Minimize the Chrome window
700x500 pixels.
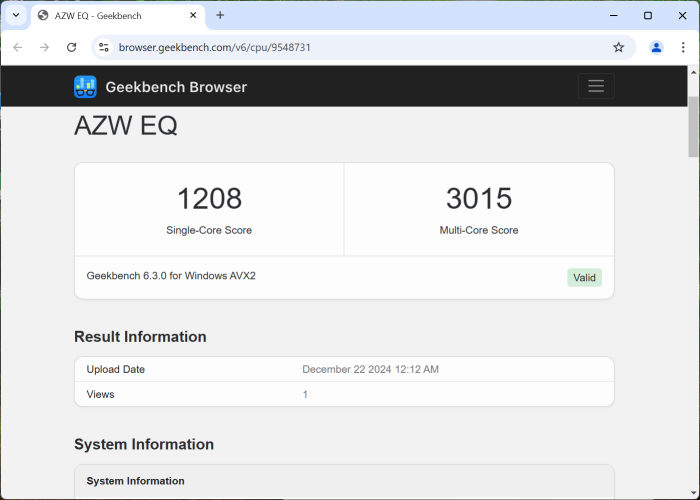614,15
